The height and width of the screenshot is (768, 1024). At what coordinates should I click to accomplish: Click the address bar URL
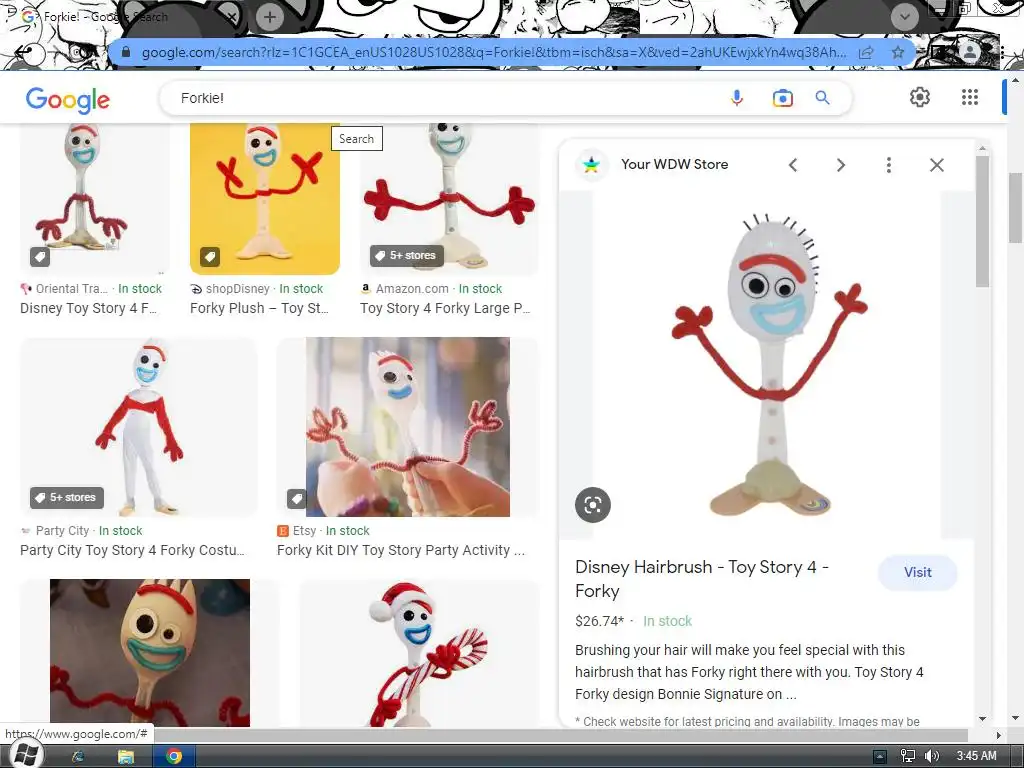493,52
